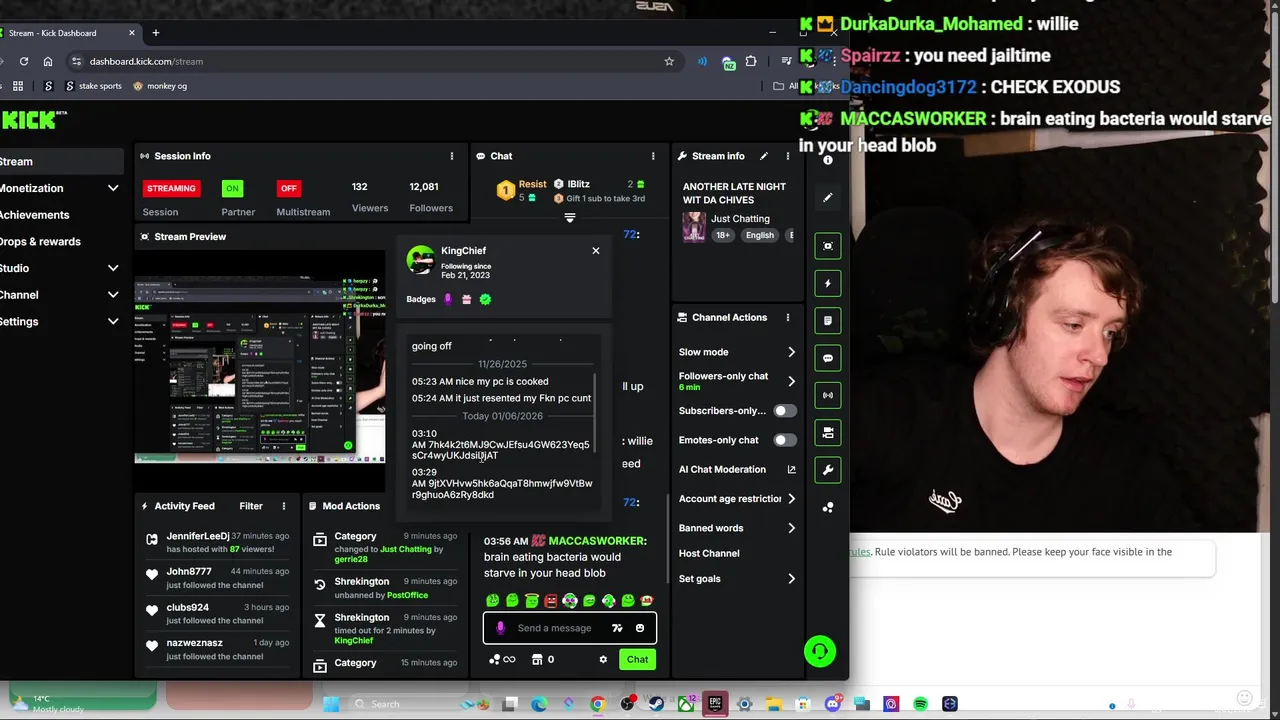Open Activity Feed three-dot menu
This screenshot has height=720, width=1280.
(284, 506)
